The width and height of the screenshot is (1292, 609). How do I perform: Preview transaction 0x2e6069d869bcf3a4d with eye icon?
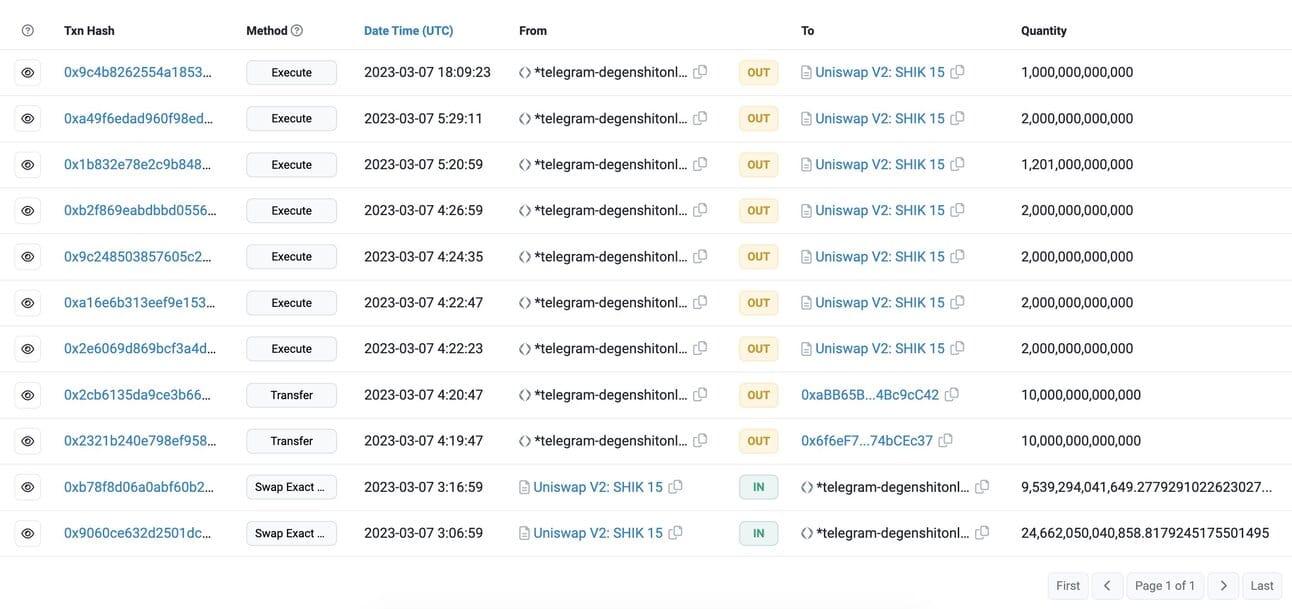(28, 348)
